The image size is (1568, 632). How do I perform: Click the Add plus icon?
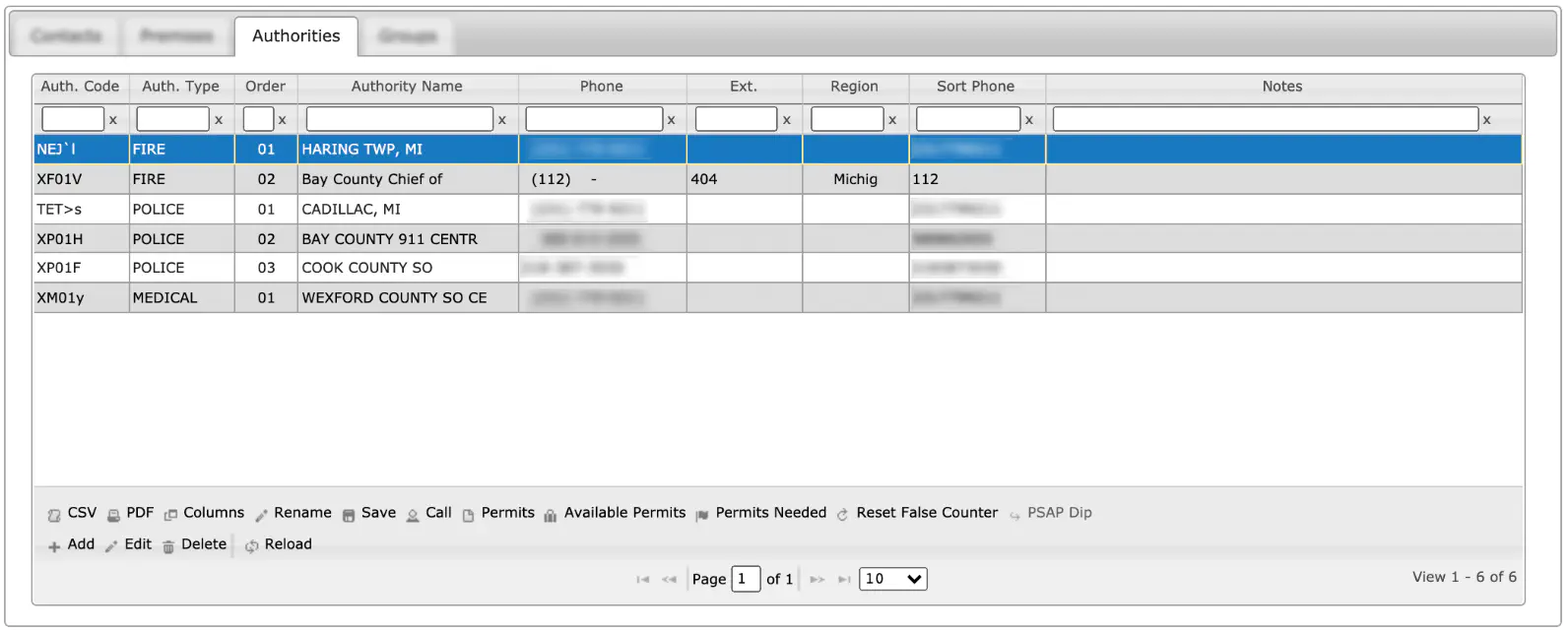(x=54, y=546)
